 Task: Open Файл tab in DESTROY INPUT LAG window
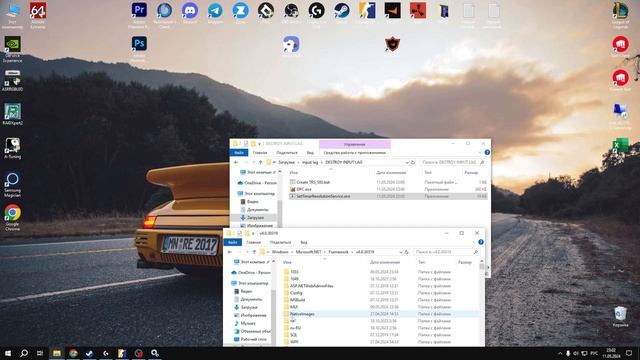click(x=239, y=153)
